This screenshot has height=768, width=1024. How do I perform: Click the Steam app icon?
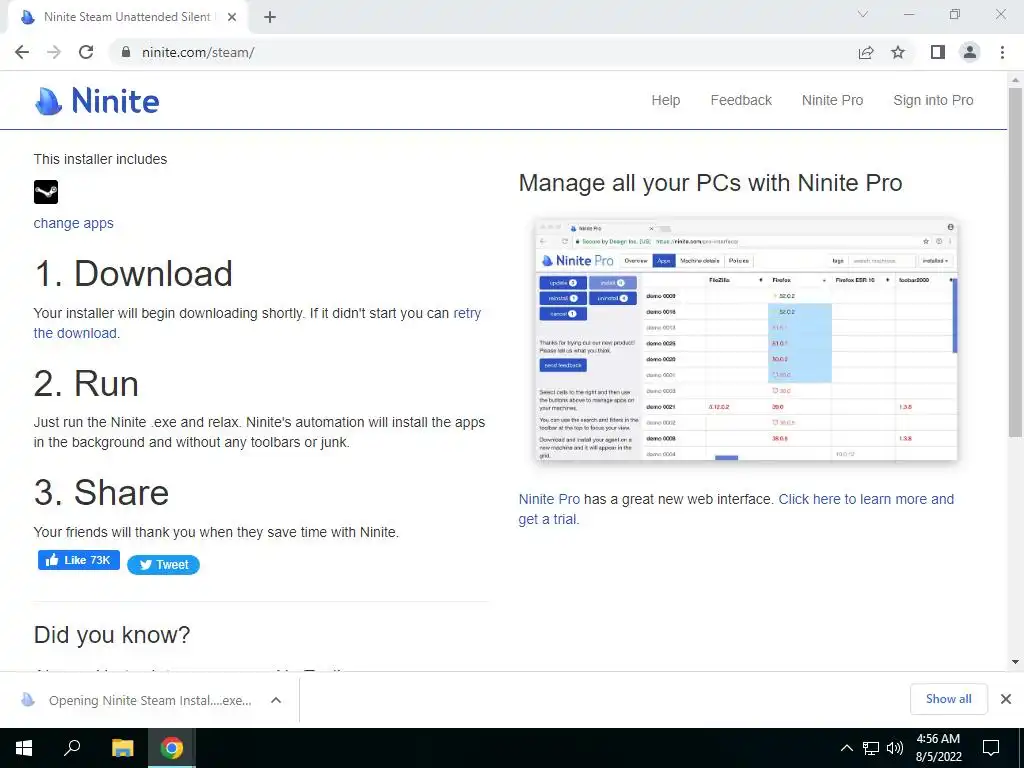click(x=46, y=192)
